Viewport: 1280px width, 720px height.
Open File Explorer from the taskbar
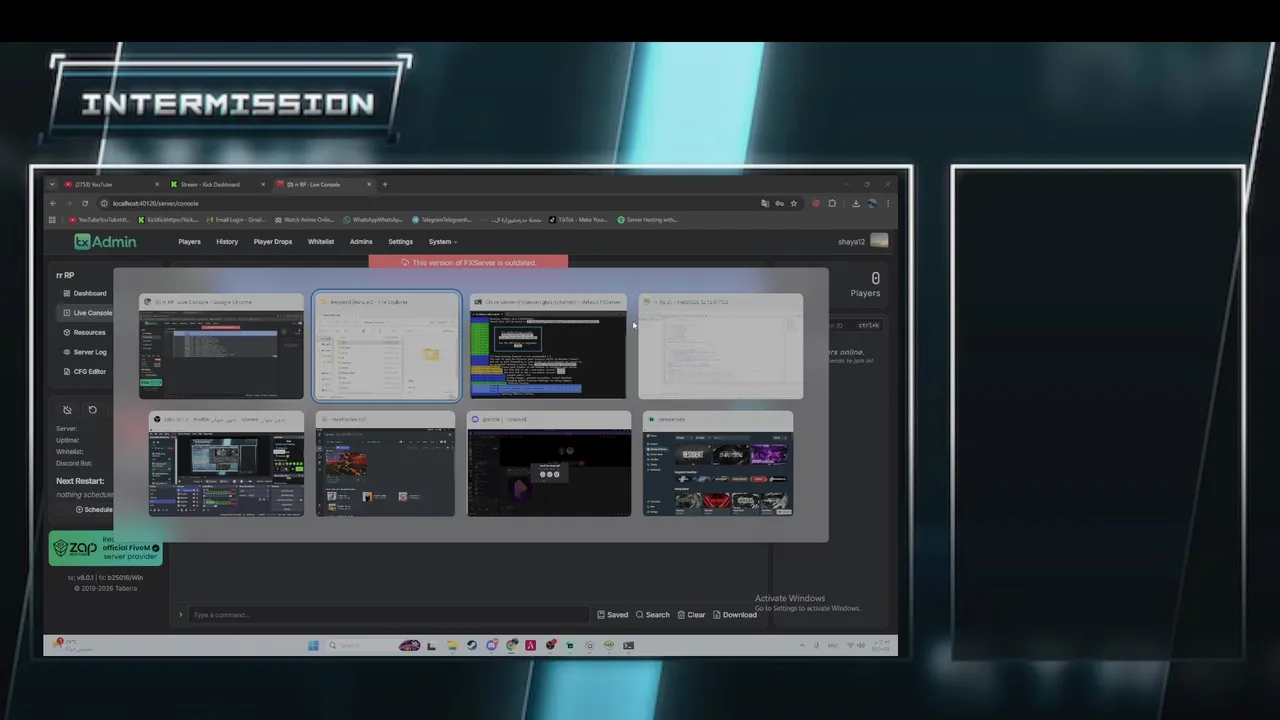(452, 646)
